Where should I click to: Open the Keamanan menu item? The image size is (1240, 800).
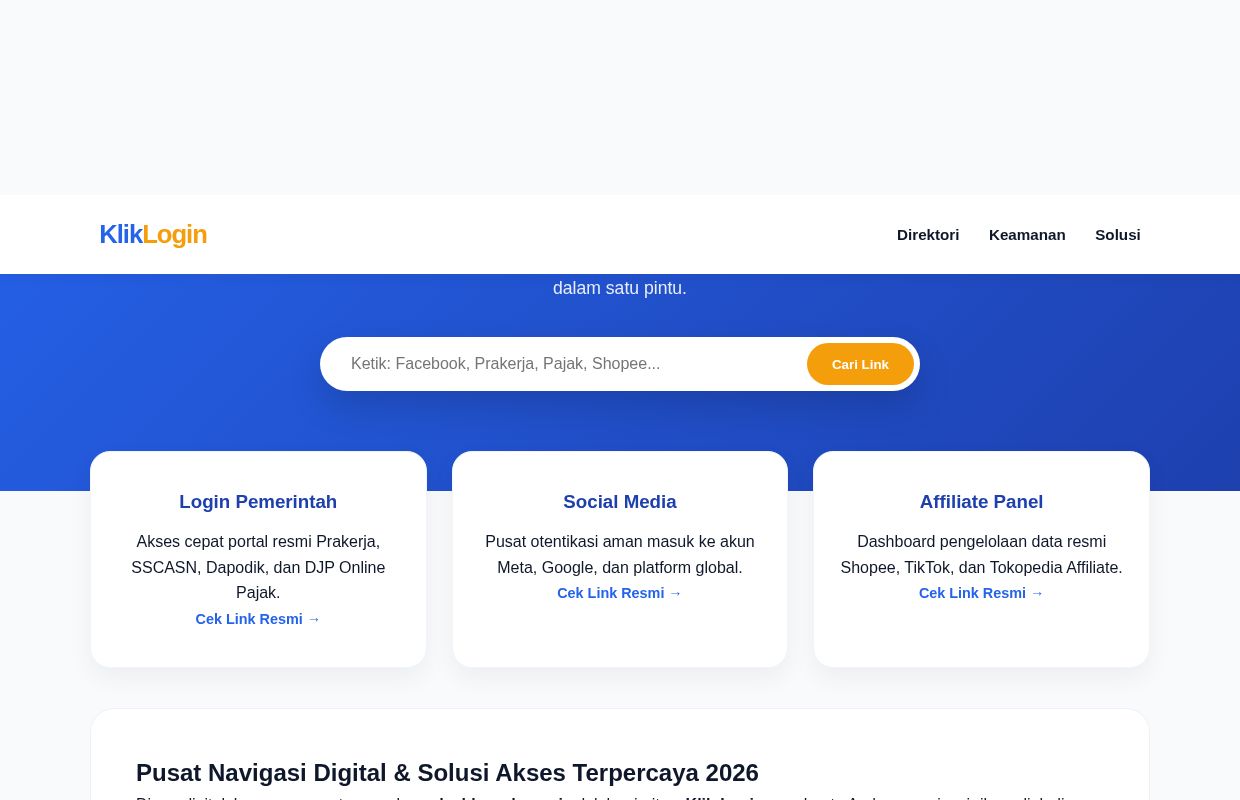1027,234
